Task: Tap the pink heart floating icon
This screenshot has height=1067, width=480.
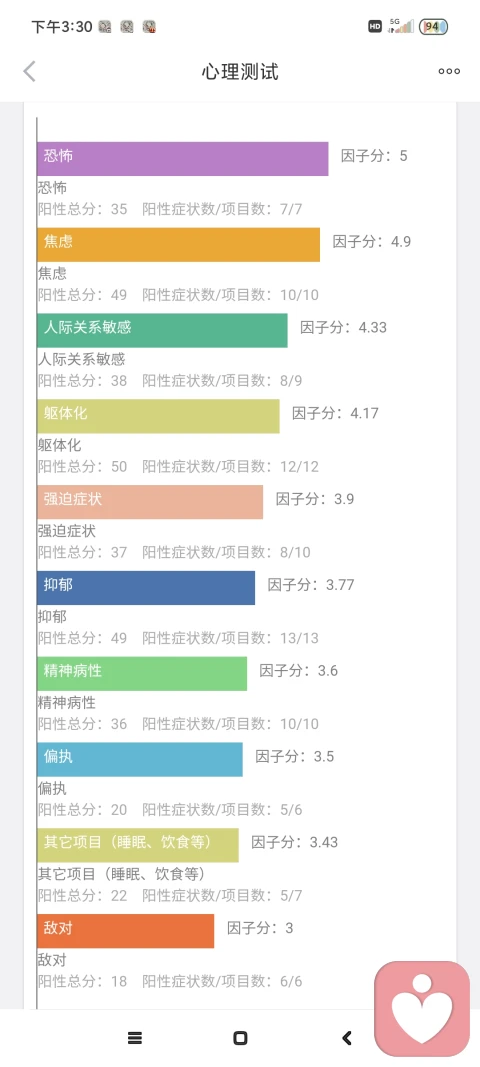Action: point(422,1007)
